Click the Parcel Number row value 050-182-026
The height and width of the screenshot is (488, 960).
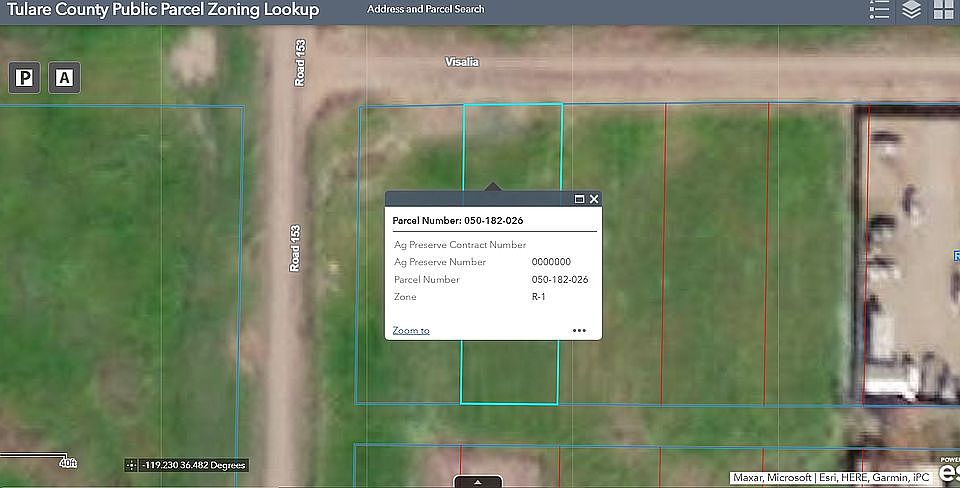pos(560,279)
